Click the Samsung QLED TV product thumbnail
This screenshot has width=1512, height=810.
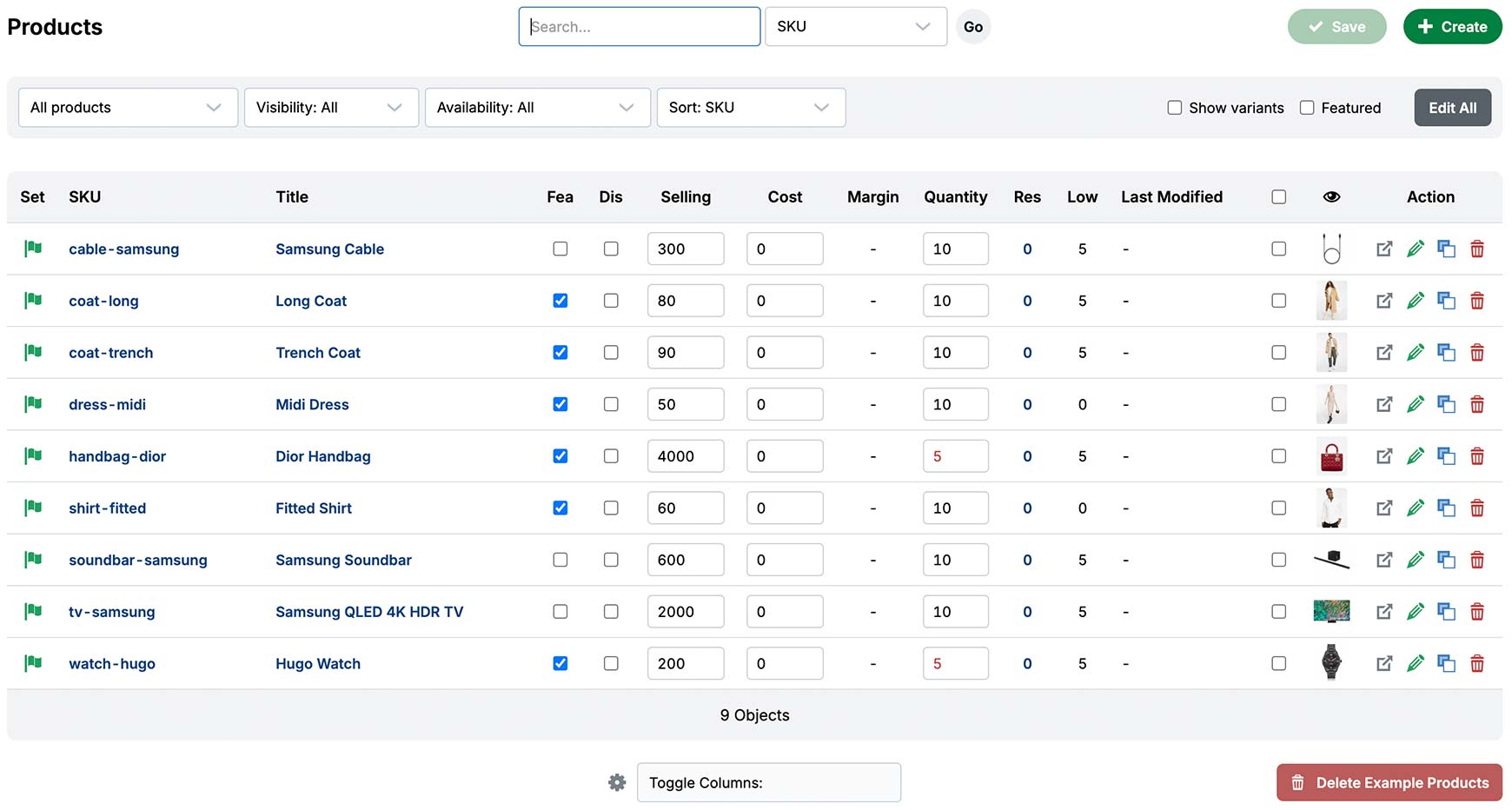1330,612
